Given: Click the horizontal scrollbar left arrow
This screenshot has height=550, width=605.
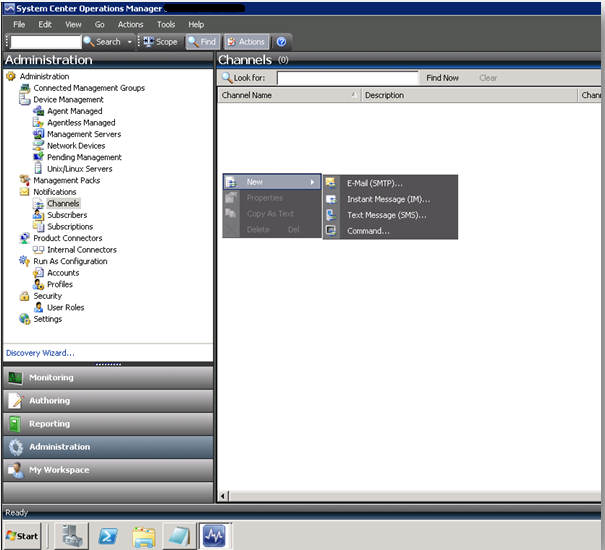Looking at the screenshot, I should [223, 496].
